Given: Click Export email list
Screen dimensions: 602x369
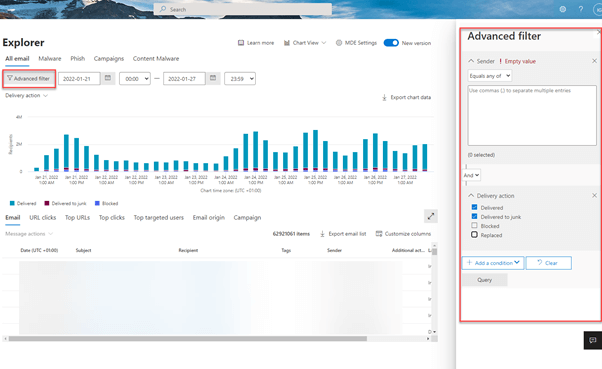Looking at the screenshot, I should (x=343, y=234).
